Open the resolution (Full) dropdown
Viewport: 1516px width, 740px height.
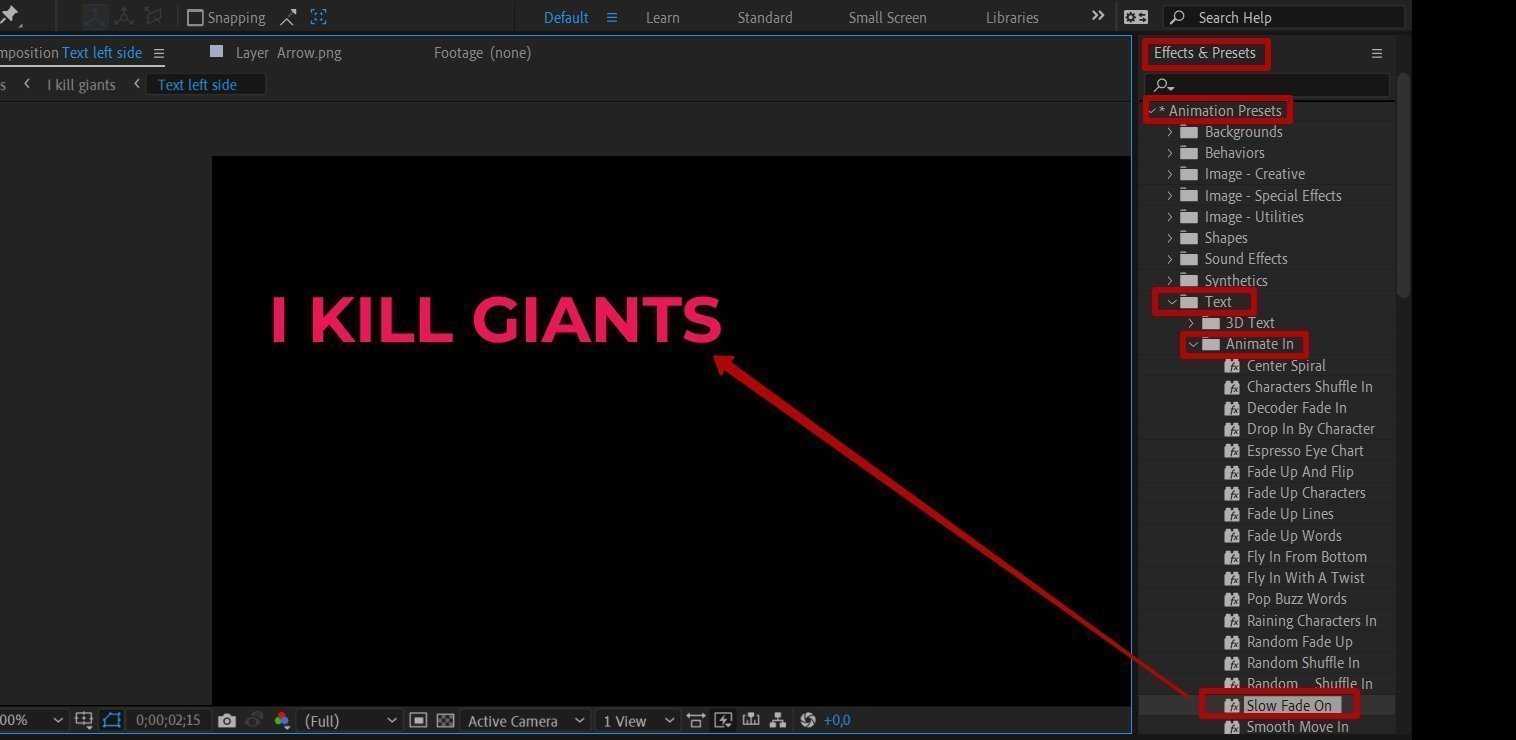350,720
